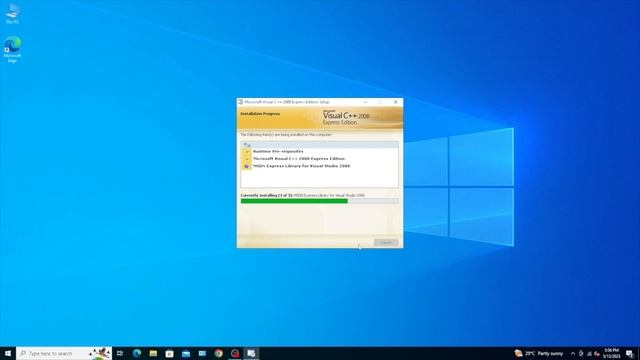
Task: Click the muted volume icon in system tray
Action: [x=597, y=353]
